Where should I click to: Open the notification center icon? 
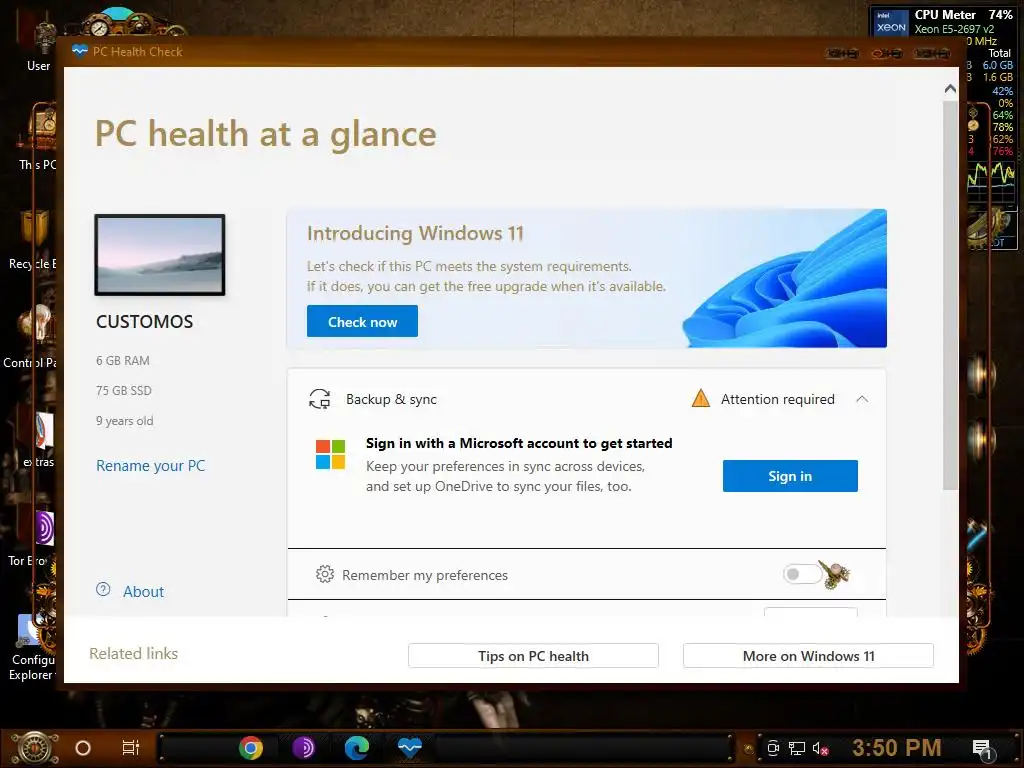[982, 749]
